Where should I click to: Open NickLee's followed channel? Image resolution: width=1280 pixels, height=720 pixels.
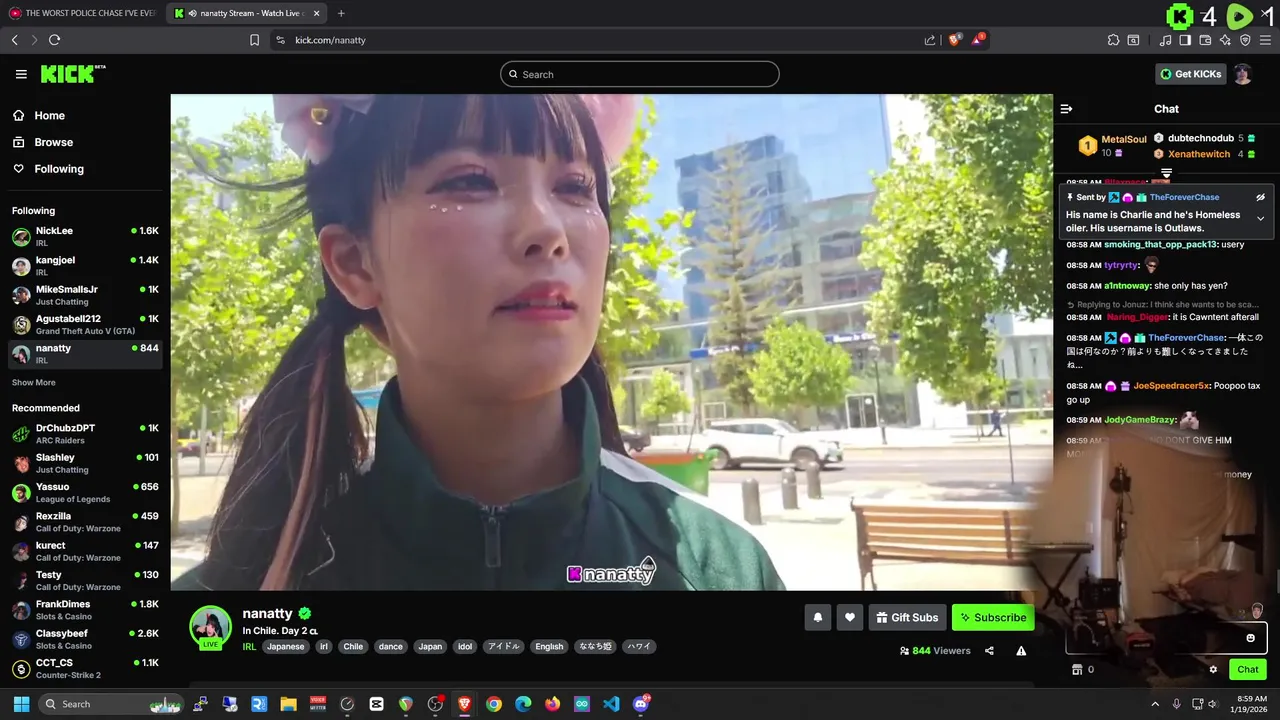point(85,237)
